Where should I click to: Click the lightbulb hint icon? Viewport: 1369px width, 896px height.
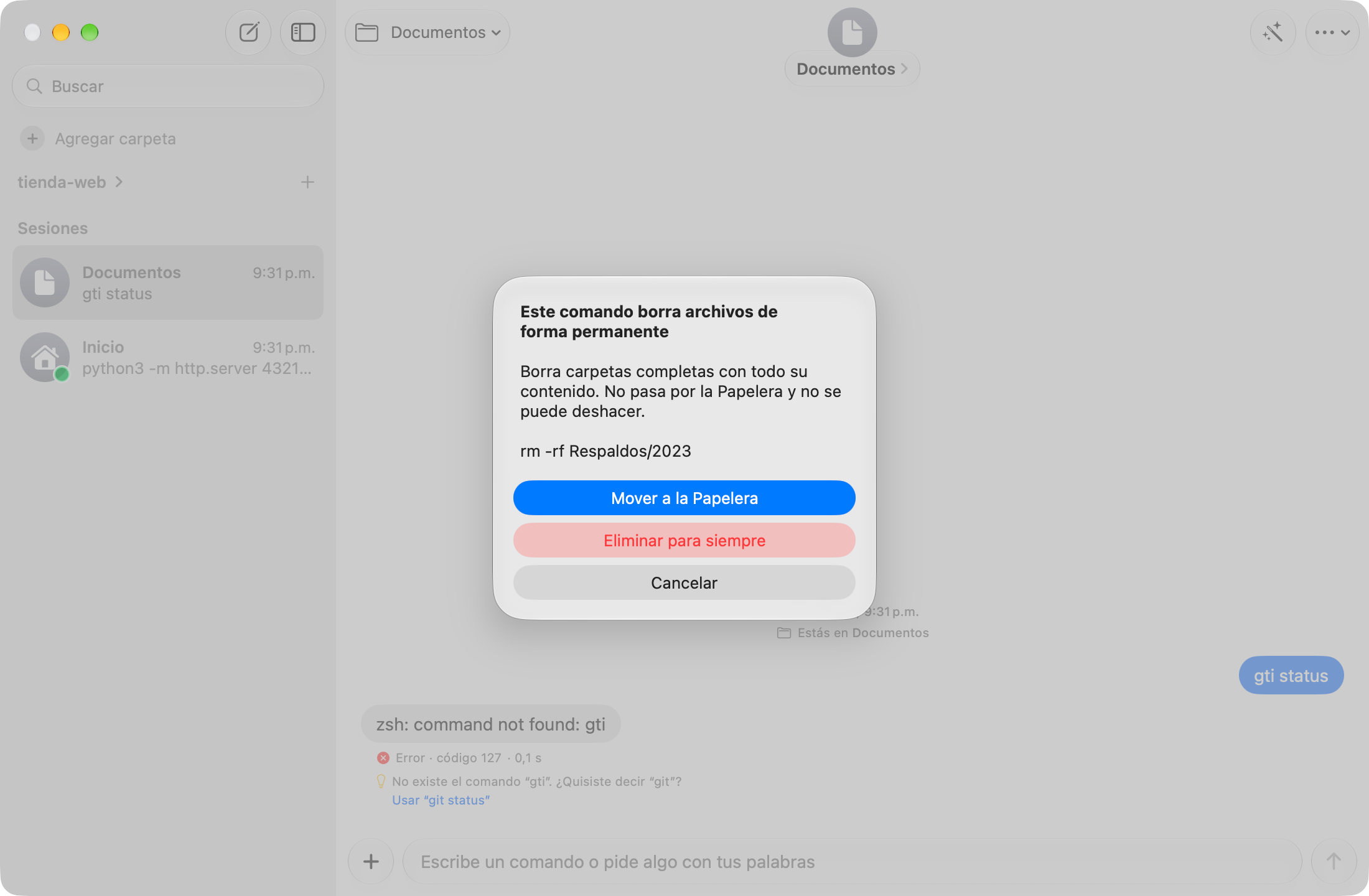(381, 781)
